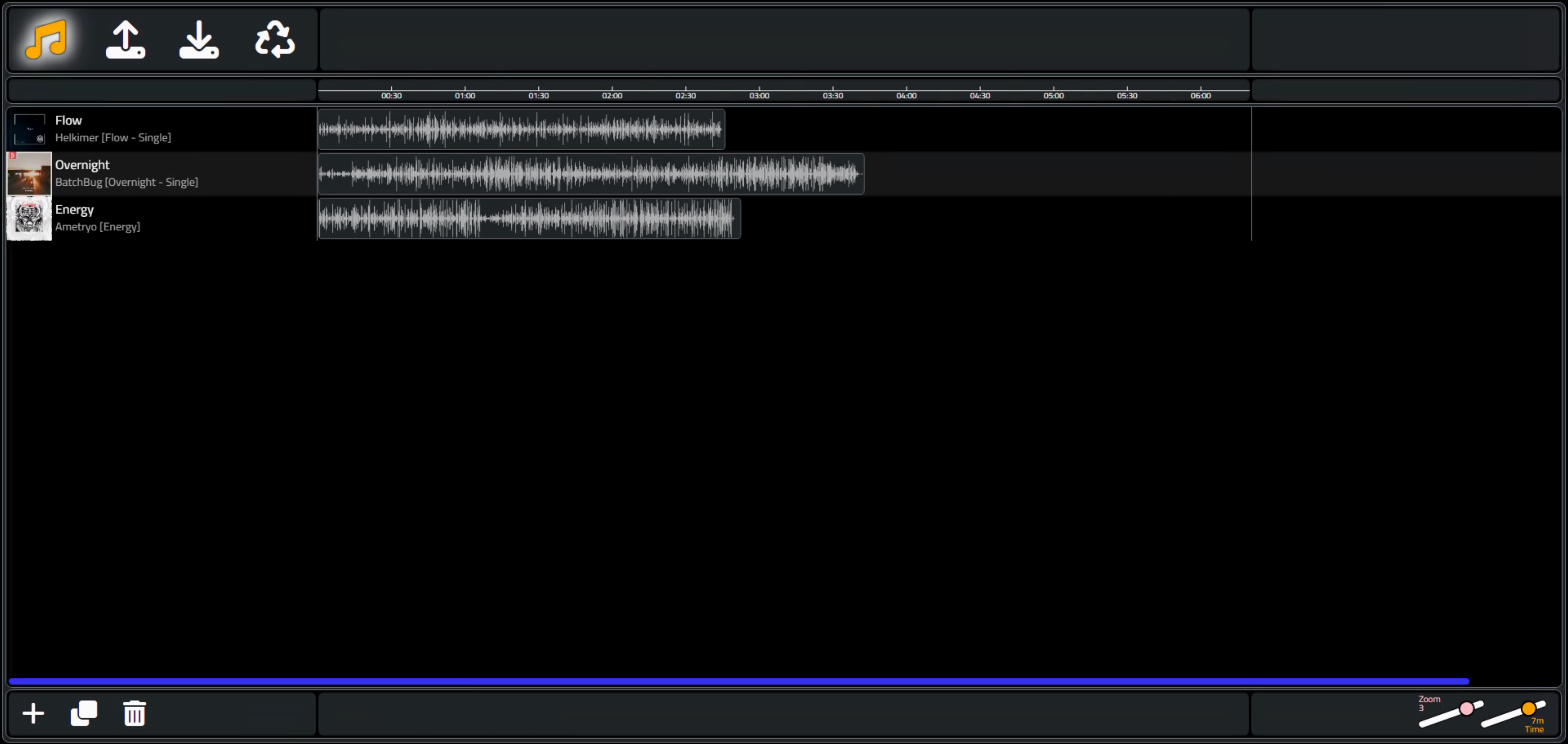Viewport: 1568px width, 744px height.
Task: Select the Overnight album thumbnail
Action: click(29, 173)
